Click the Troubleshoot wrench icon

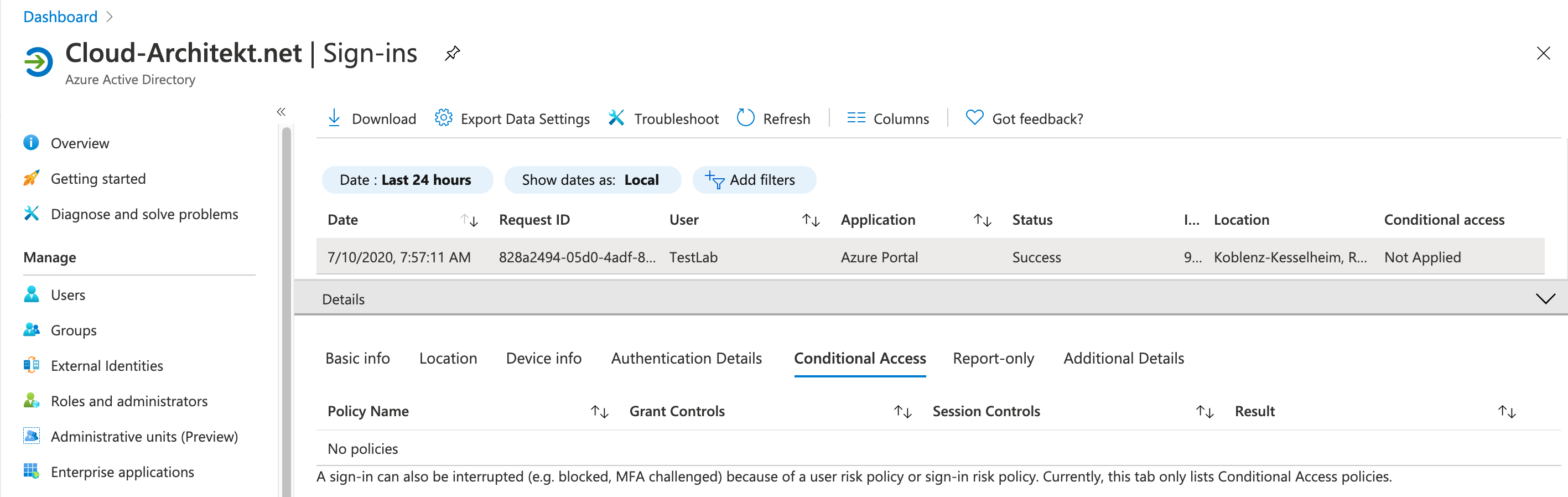(x=616, y=117)
